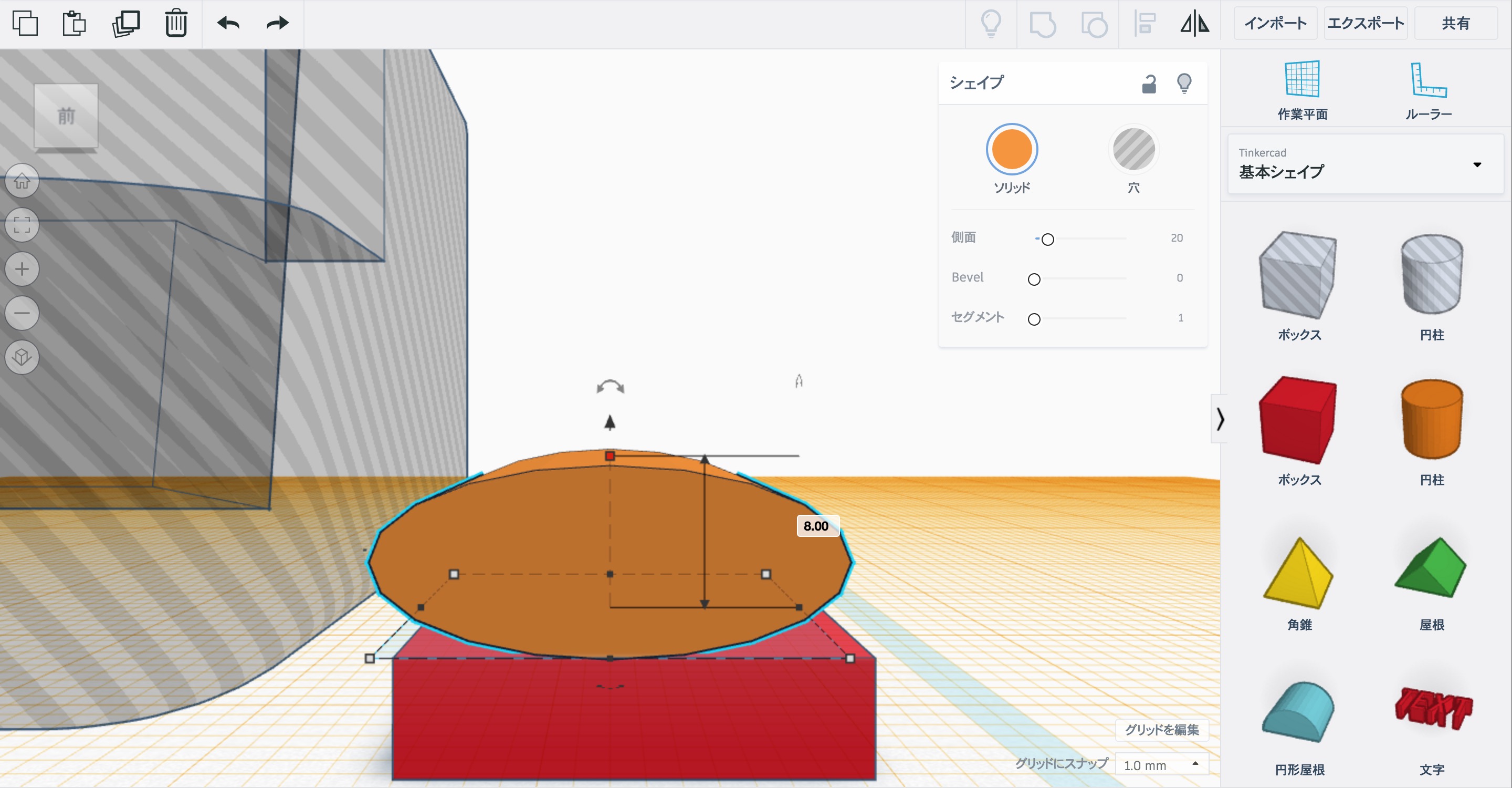Click the 側面 sides slider handle
Screen dimensions: 1512x788
pyautogui.click(x=1048, y=239)
